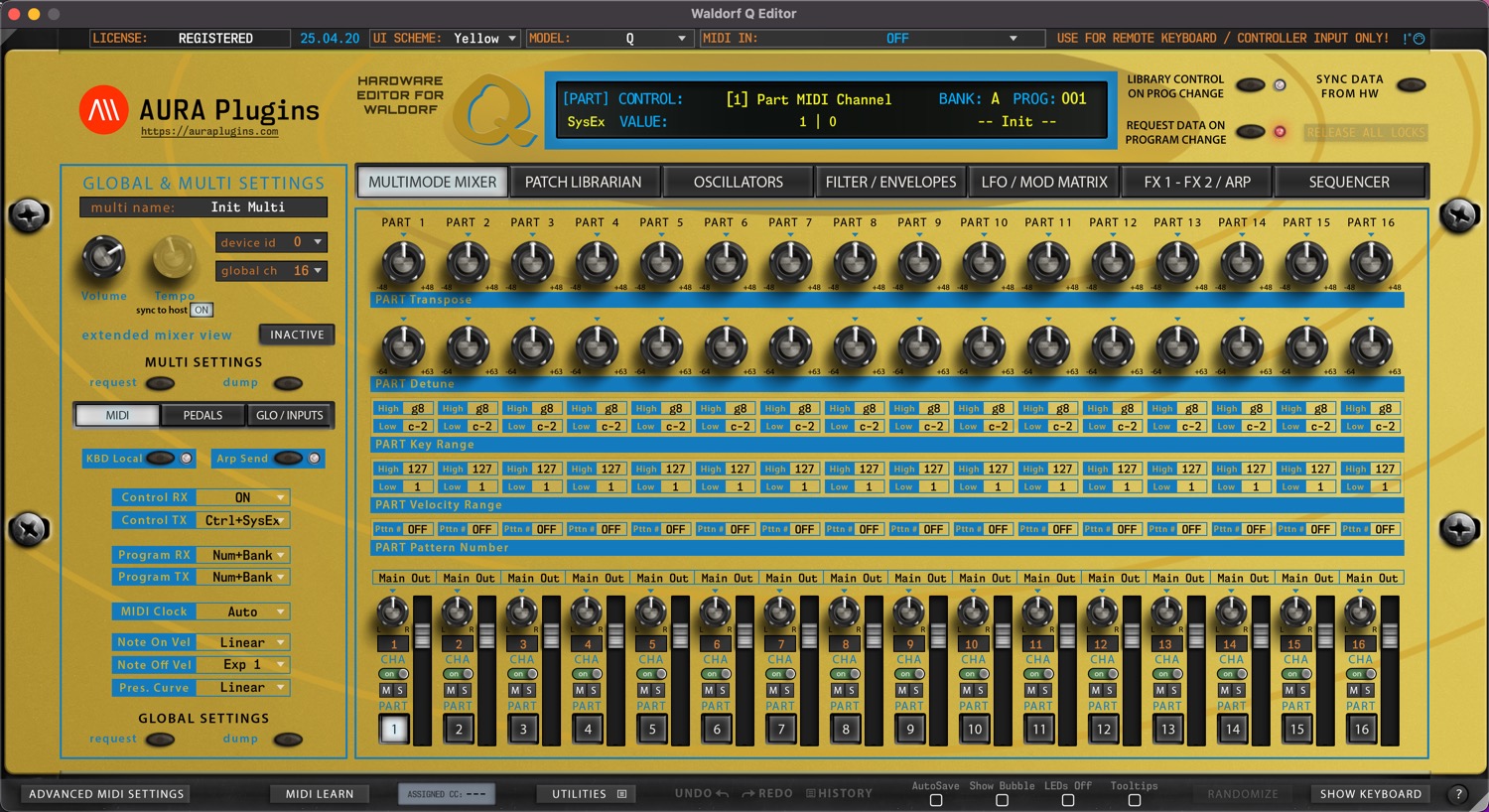Switch to the Patch Librarian tab
The height and width of the screenshot is (812, 1489).
point(584,182)
